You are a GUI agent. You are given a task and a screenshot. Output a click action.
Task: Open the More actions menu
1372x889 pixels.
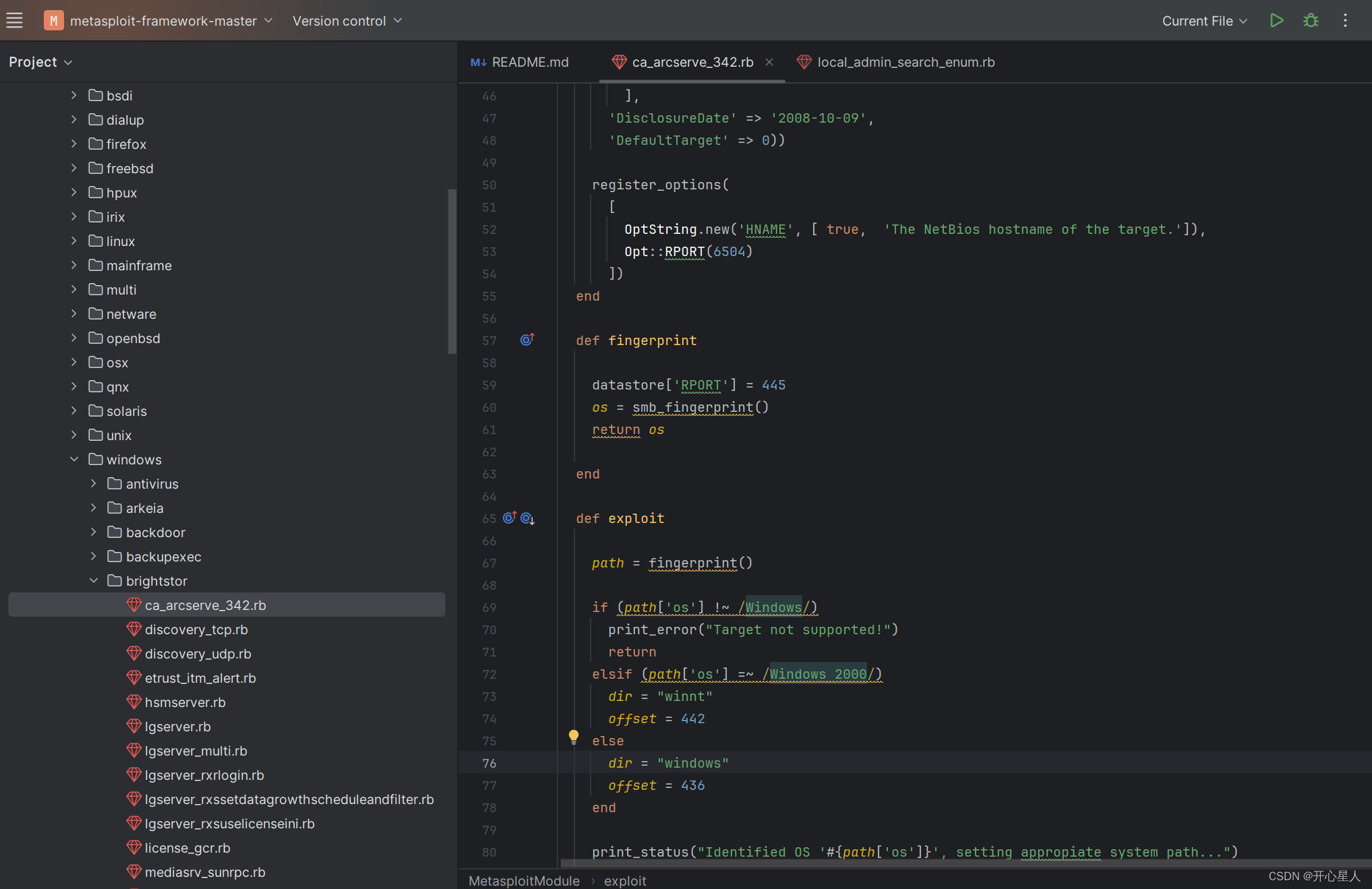tap(1345, 21)
